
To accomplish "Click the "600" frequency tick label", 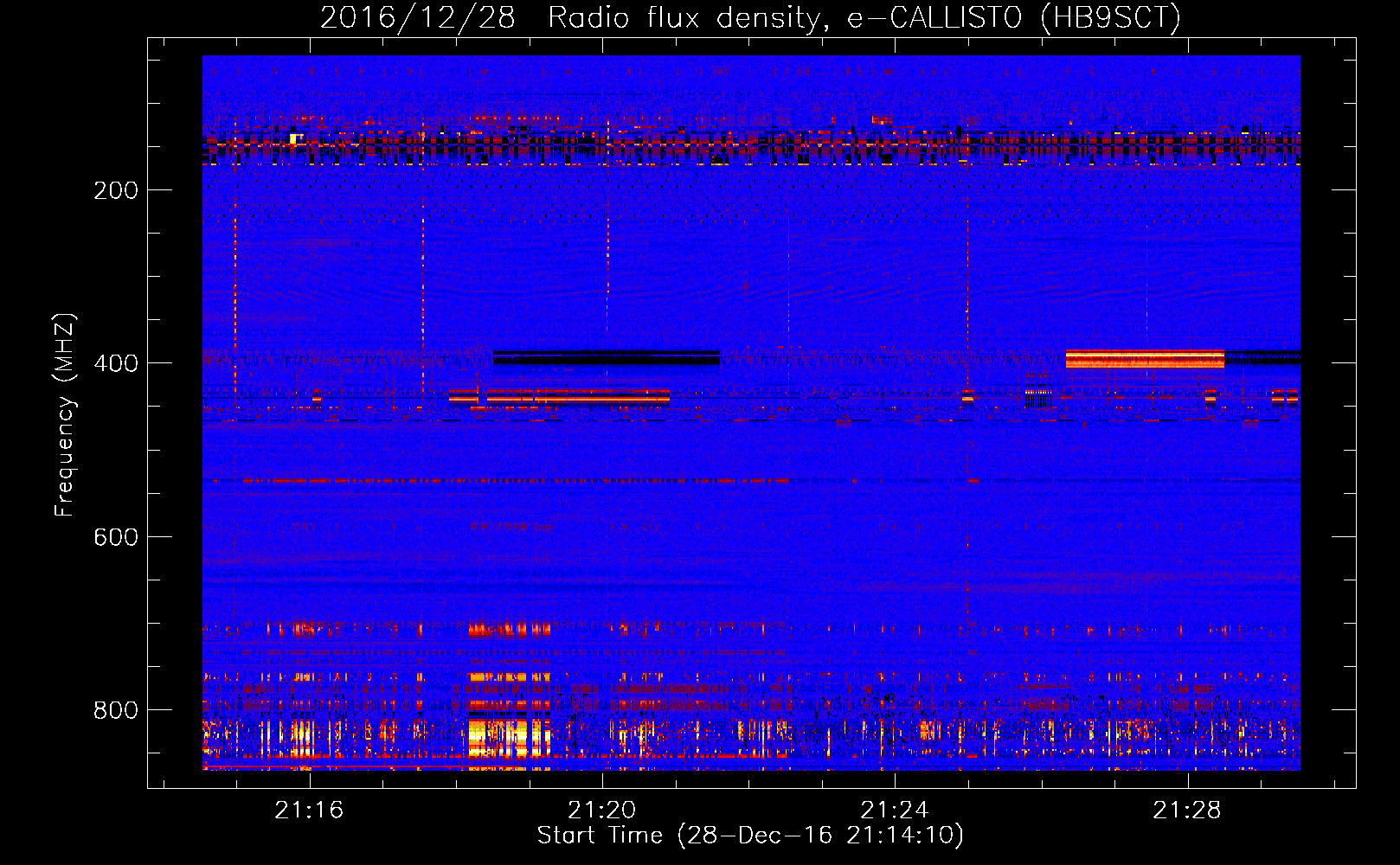I will point(116,537).
